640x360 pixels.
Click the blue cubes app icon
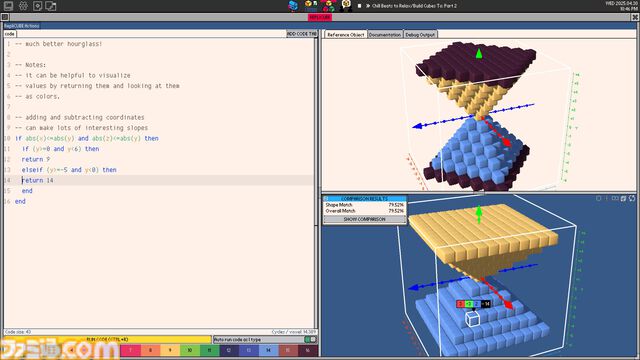click(293, 6)
